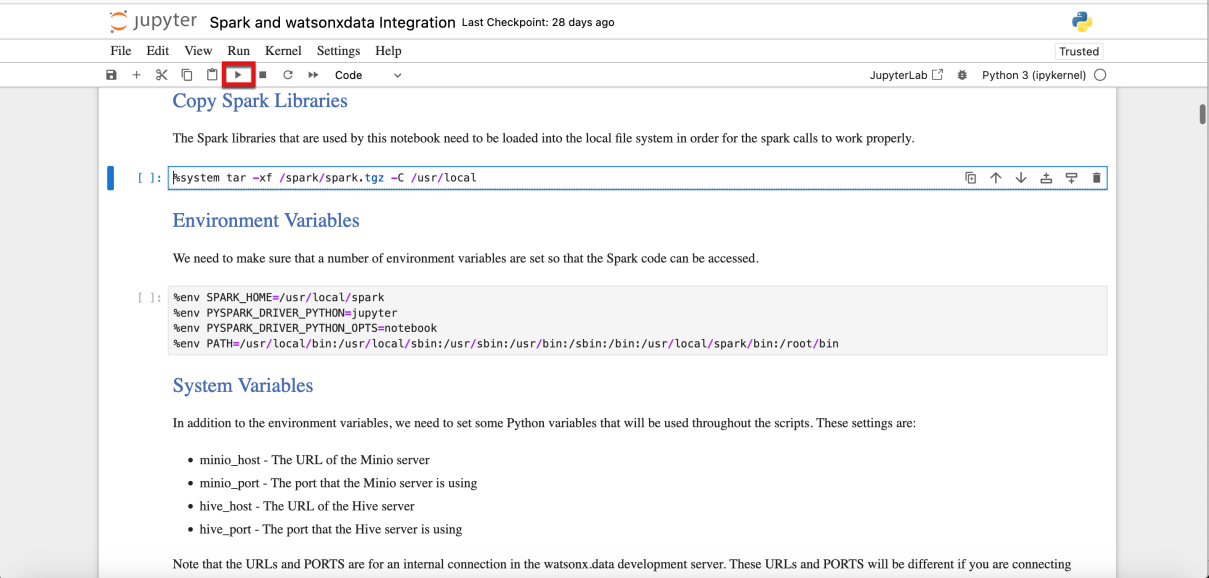The image size is (1209, 578).
Task: Move the tar cell up with arrow icon
Action: click(x=996, y=178)
